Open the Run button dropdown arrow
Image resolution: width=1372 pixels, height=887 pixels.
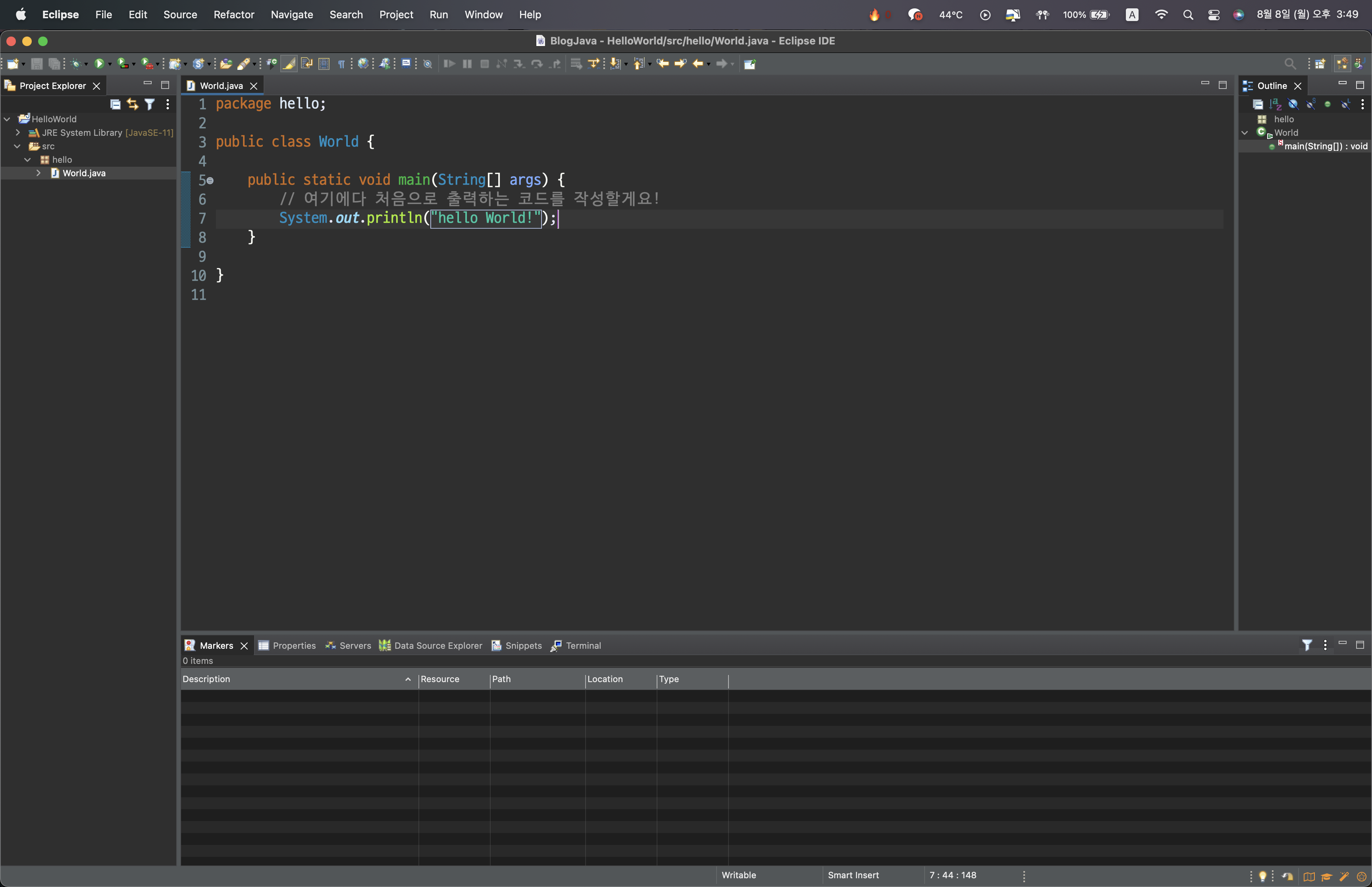pos(110,64)
